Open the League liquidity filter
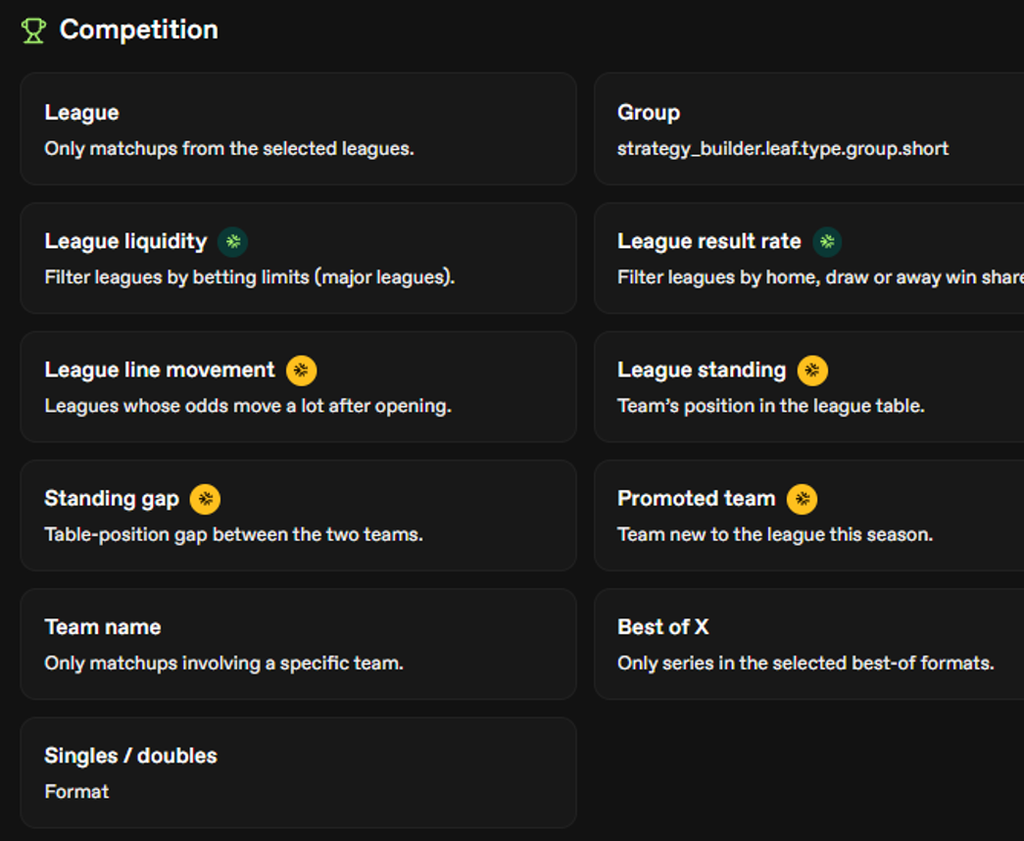Image resolution: width=1024 pixels, height=841 pixels. coord(298,258)
